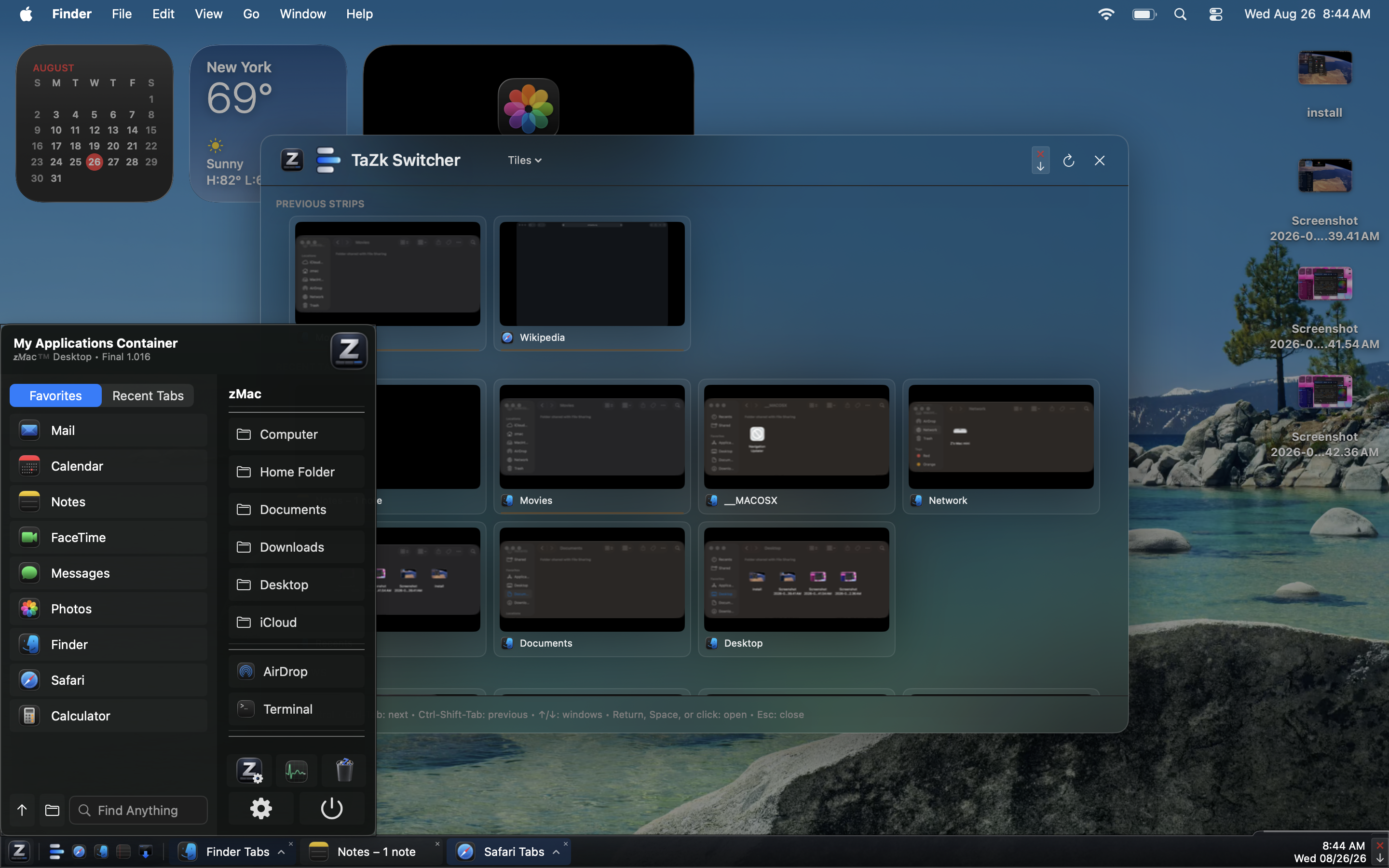This screenshot has height=868, width=1389.
Task: Switch to the Favorites tab
Action: click(55, 395)
